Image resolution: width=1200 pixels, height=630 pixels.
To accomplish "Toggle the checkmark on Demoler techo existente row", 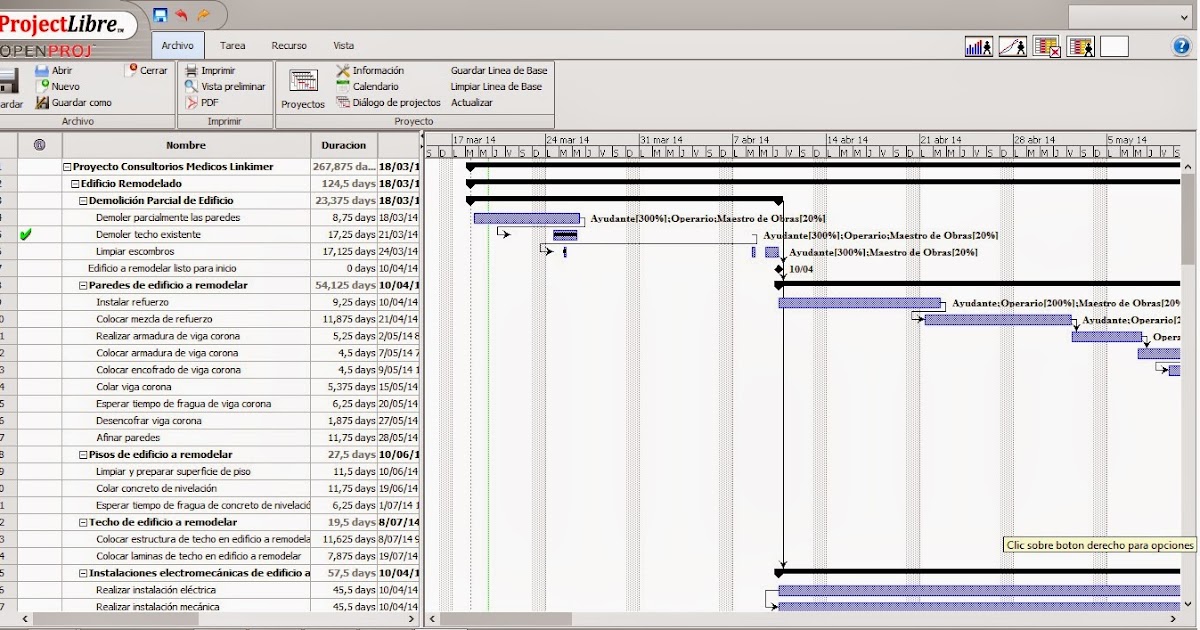I will click(27, 234).
